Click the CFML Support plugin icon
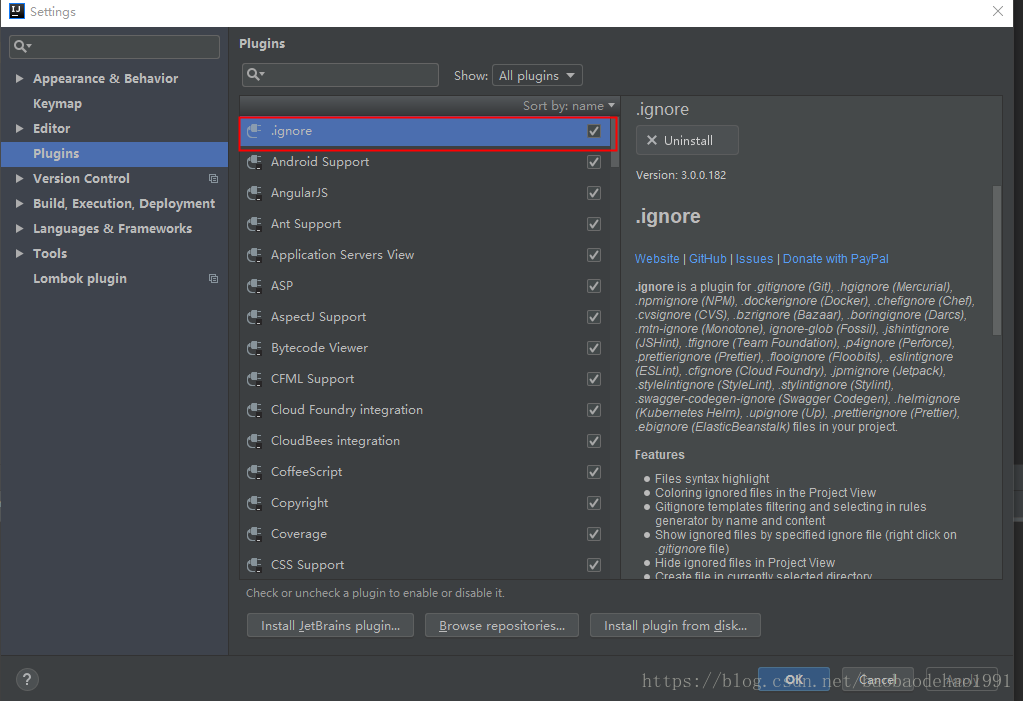1023x701 pixels. point(254,379)
